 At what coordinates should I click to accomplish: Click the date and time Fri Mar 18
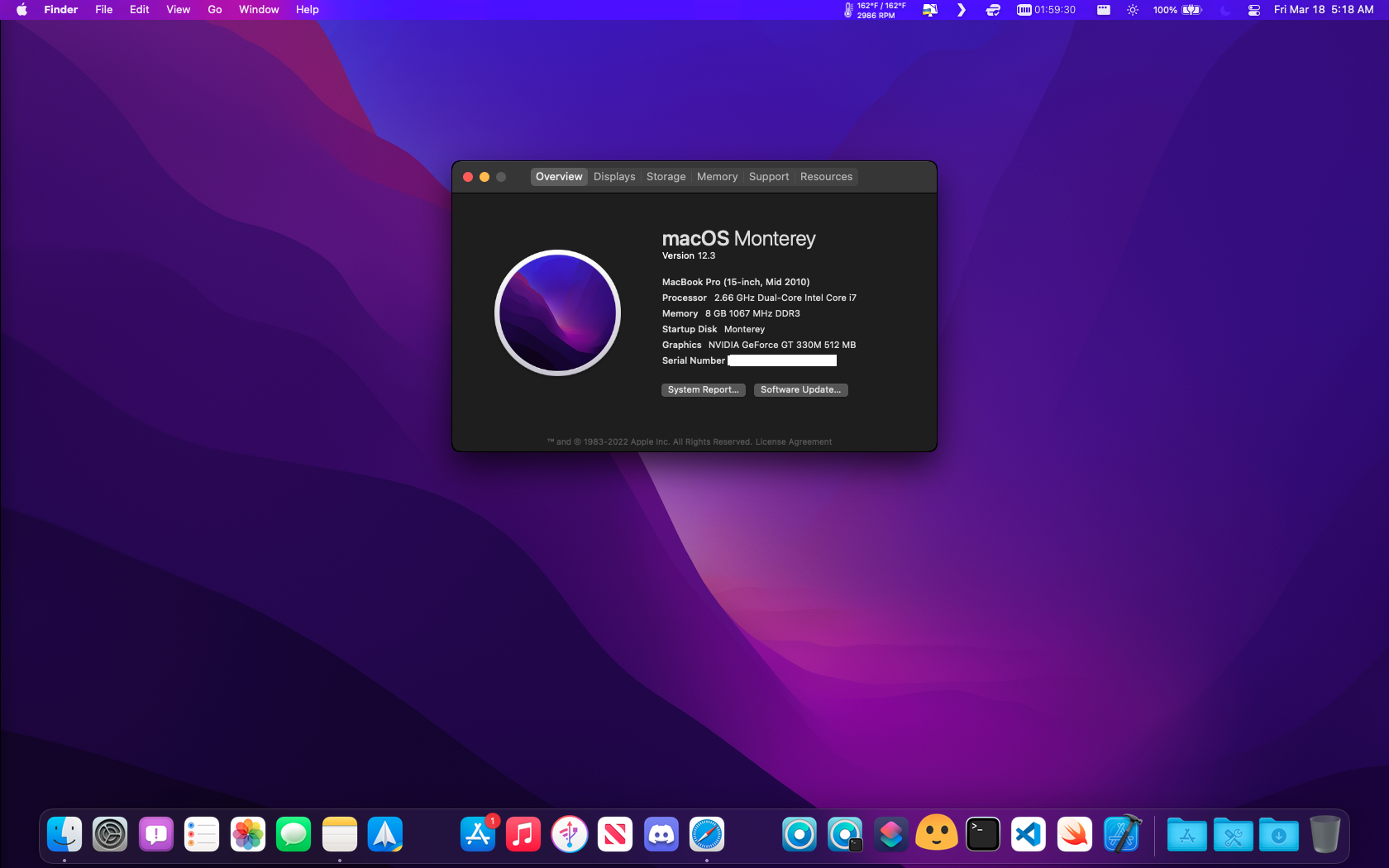coord(1324,10)
